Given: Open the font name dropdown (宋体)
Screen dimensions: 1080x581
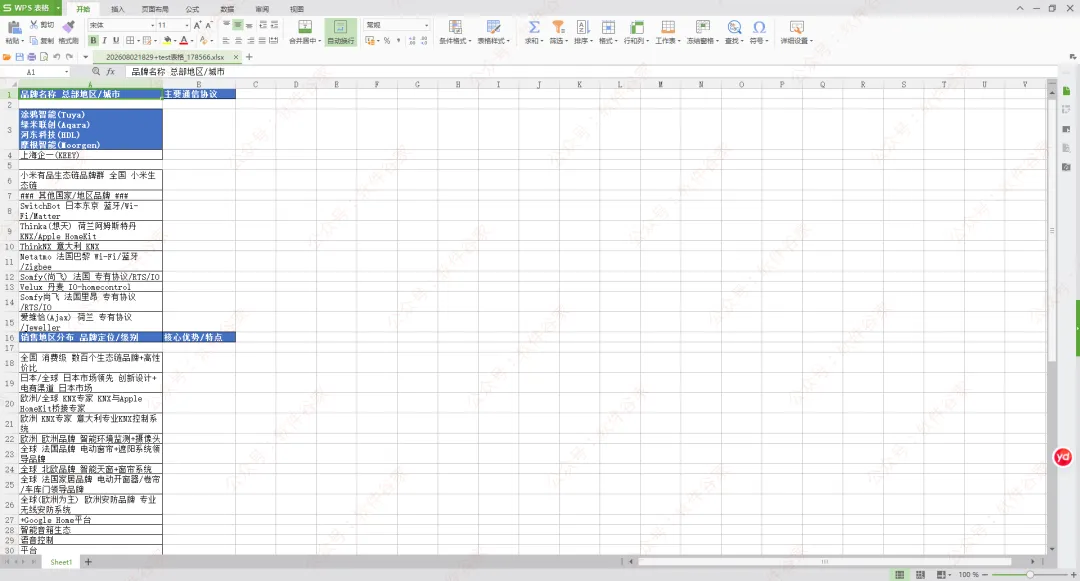Looking at the screenshot, I should tap(152, 25).
